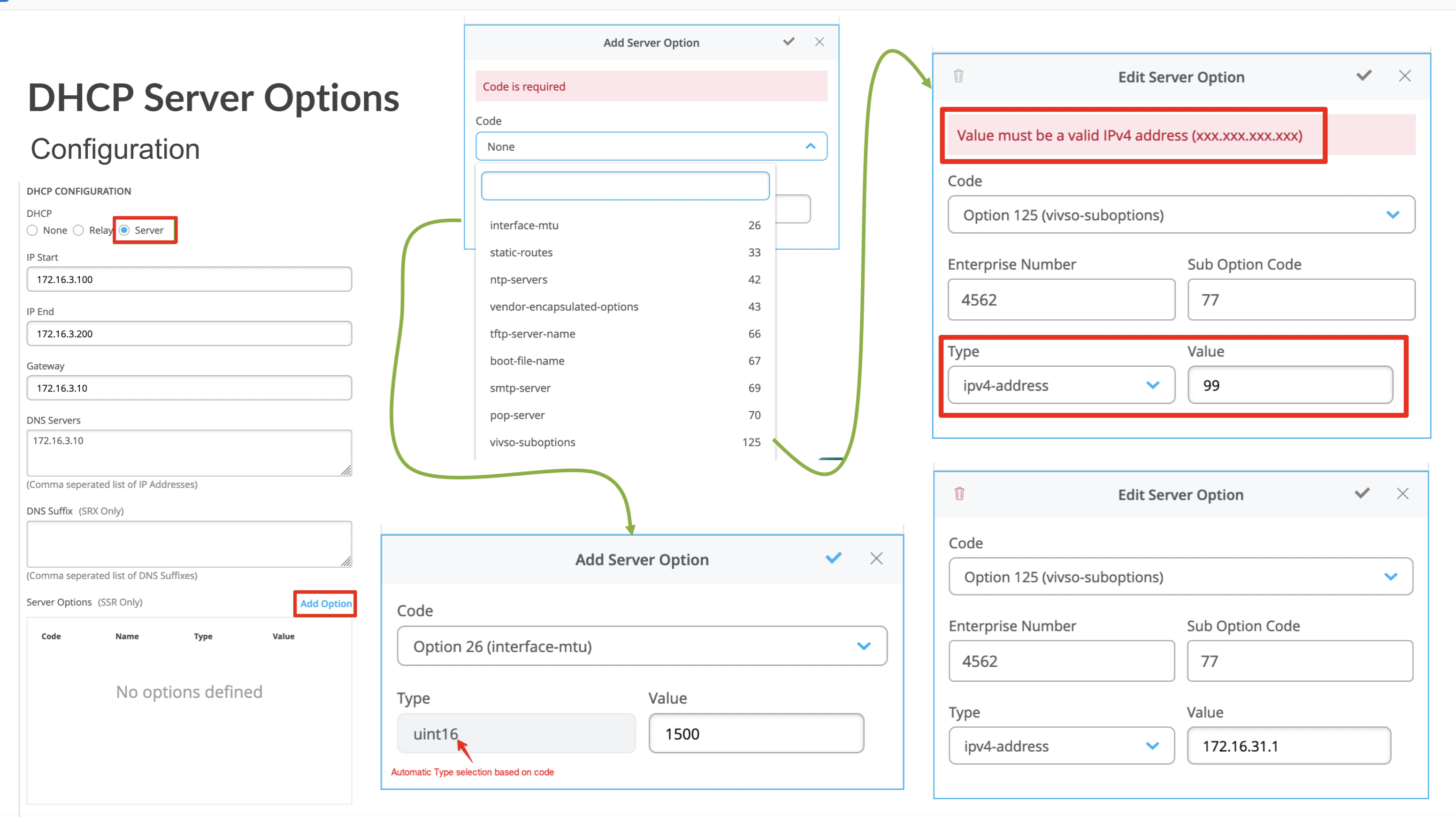Dismiss lower Add Server Option with X icon

click(876, 559)
